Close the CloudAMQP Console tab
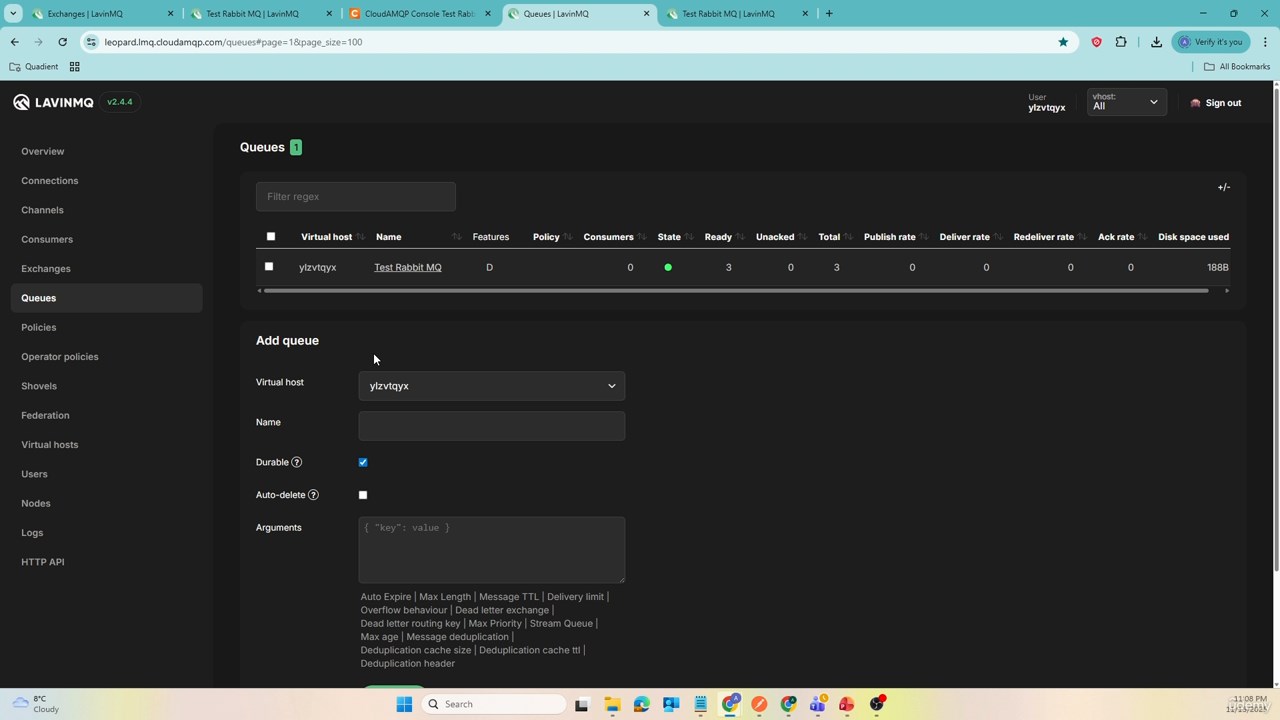The height and width of the screenshot is (720, 1280). coord(487,14)
